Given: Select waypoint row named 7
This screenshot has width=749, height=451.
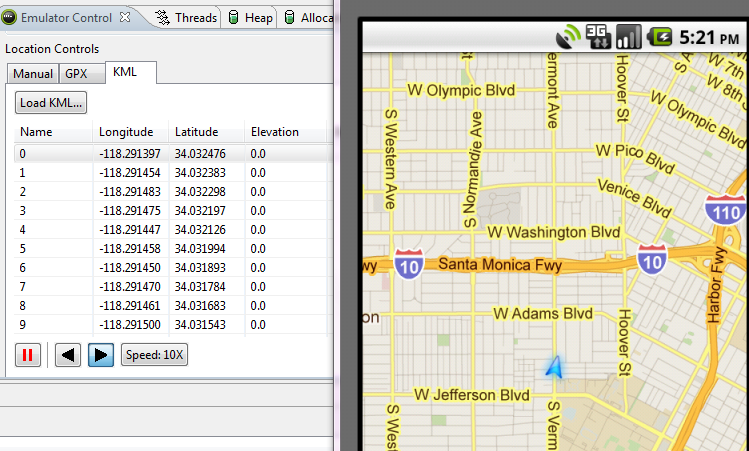Looking at the screenshot, I should (171, 287).
